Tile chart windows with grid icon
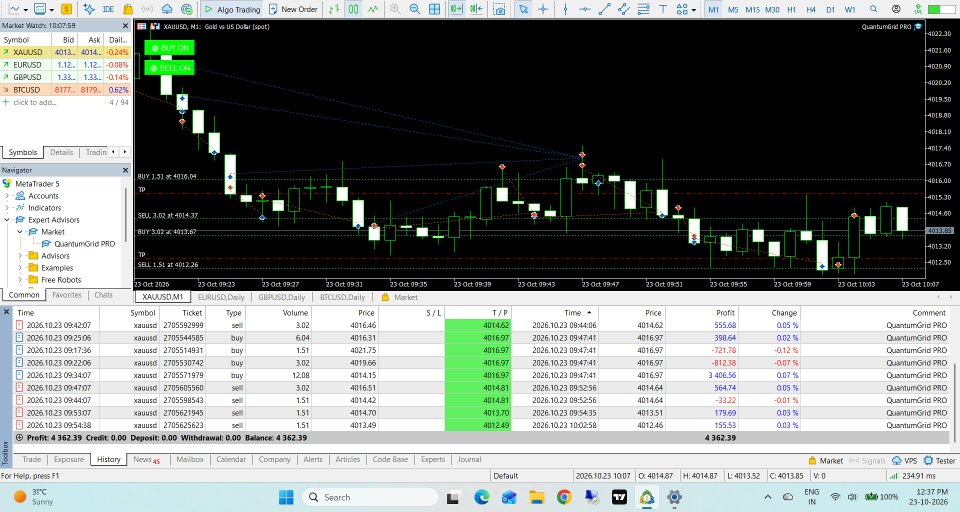This screenshot has height=512, width=960. [434, 9]
